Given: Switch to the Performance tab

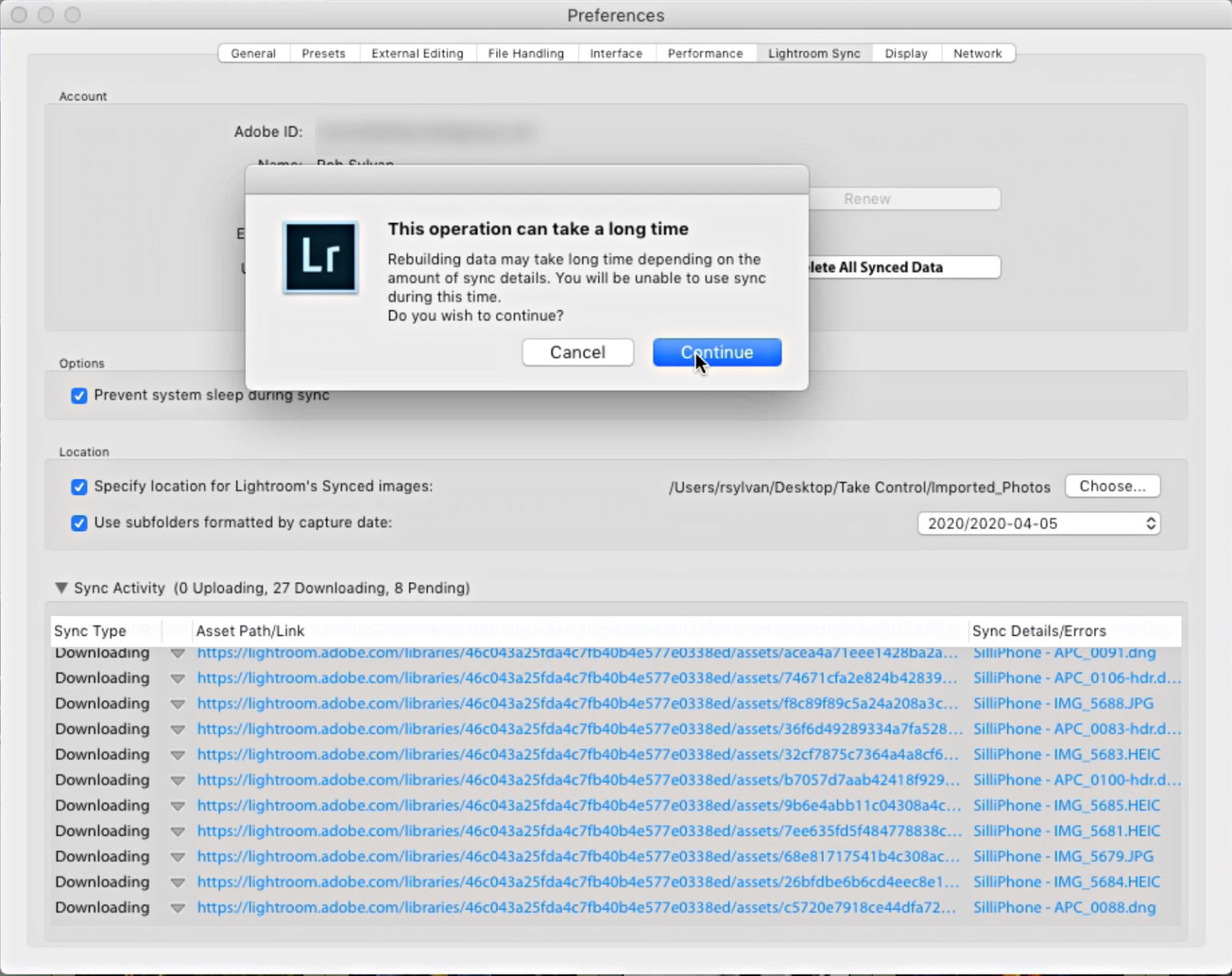Looking at the screenshot, I should click(705, 53).
